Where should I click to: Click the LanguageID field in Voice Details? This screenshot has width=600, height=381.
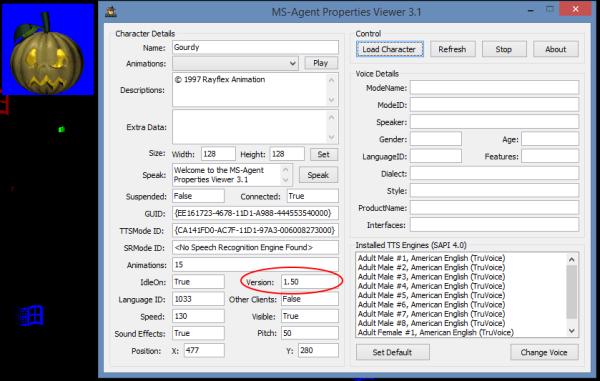[436, 156]
